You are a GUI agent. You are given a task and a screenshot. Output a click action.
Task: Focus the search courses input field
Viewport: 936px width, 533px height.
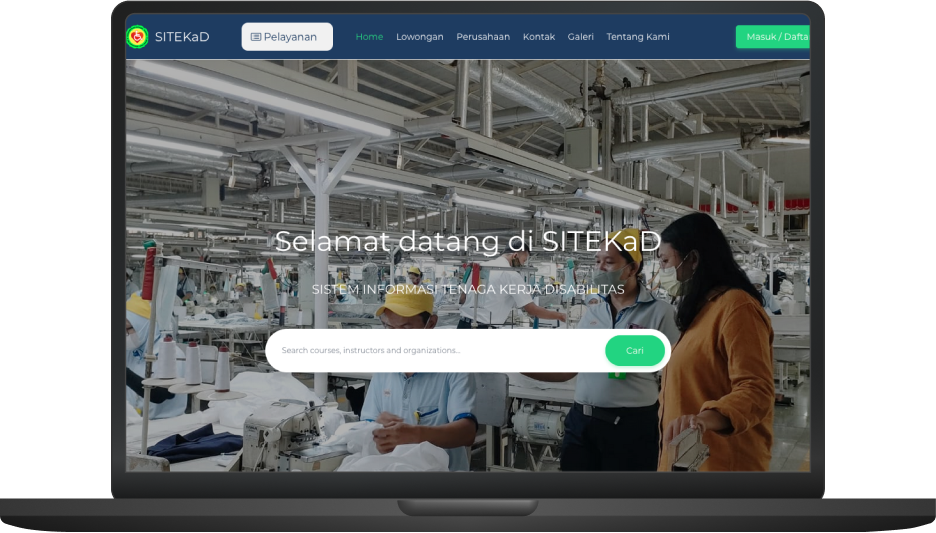435,351
